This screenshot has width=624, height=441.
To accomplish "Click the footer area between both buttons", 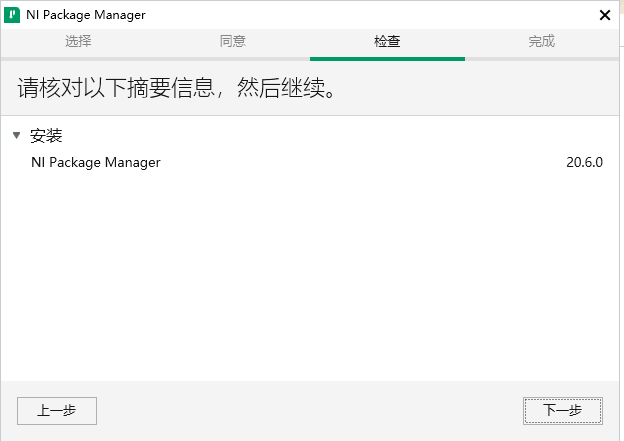I will tap(310, 410).
